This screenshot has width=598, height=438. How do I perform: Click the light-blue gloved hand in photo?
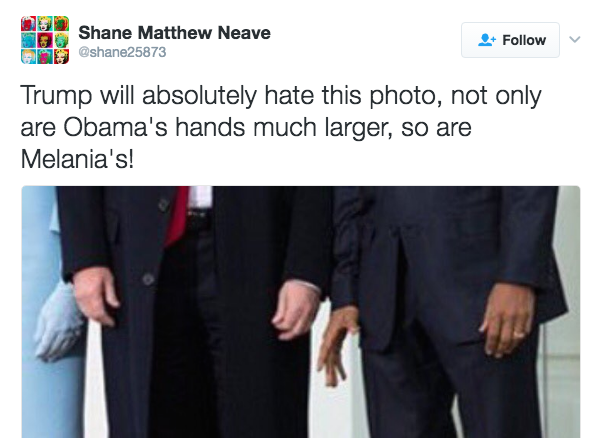58,322
